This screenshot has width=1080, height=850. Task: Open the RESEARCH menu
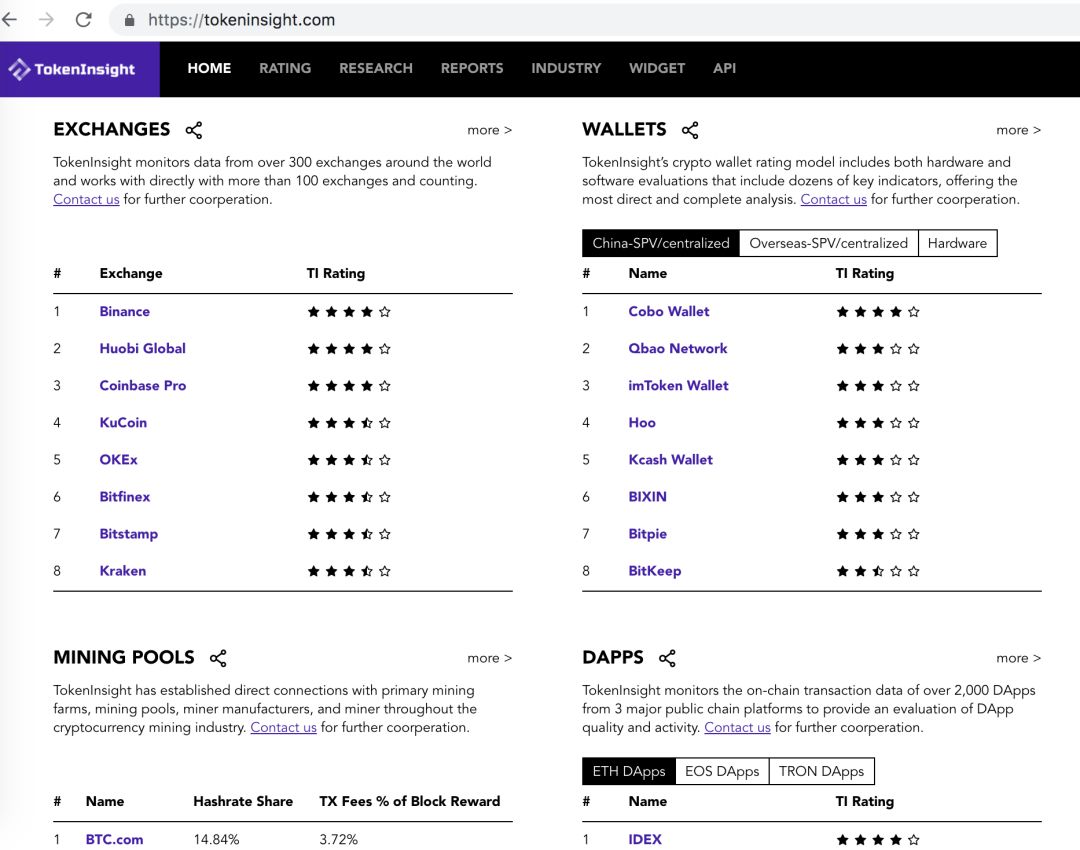tap(376, 68)
